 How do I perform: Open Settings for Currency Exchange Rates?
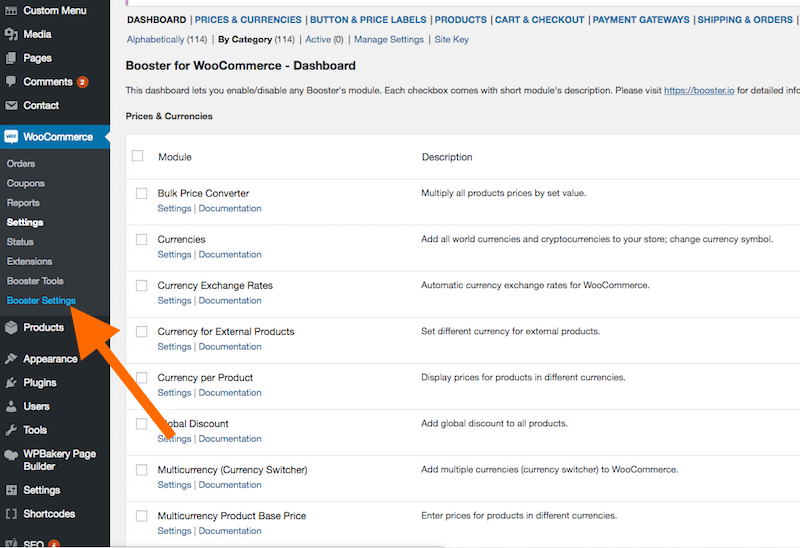click(x=174, y=301)
